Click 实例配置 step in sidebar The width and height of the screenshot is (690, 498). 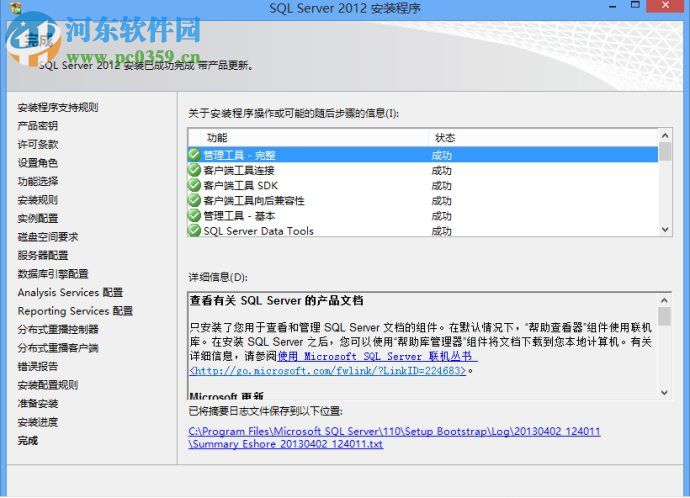click(37, 218)
